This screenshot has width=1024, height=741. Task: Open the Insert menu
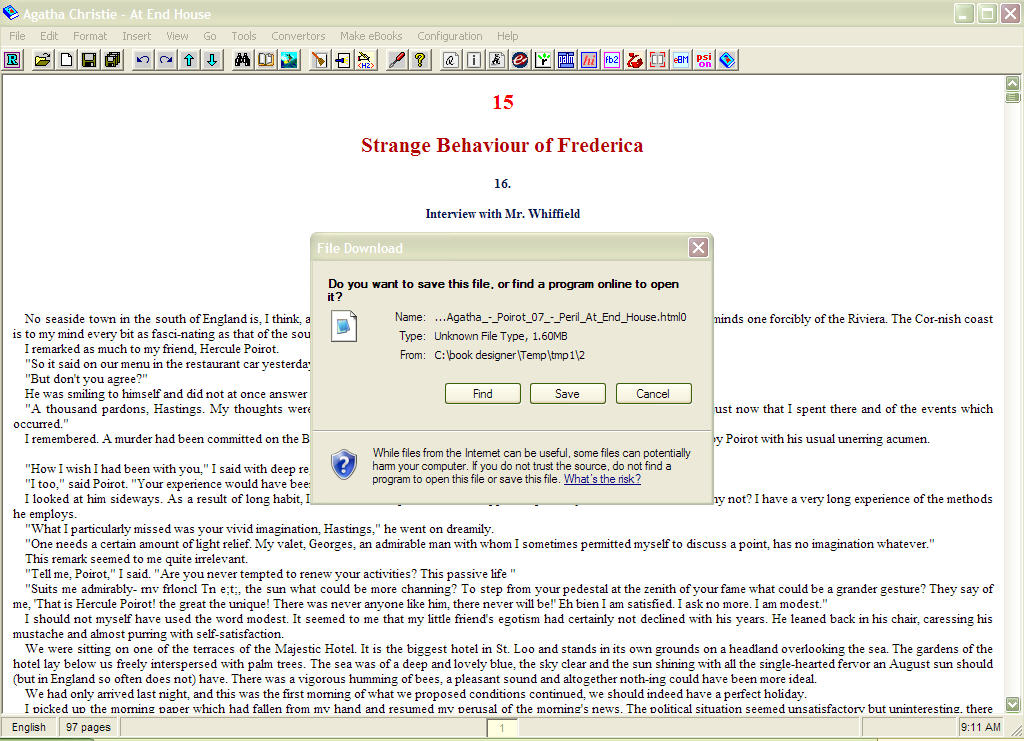(x=136, y=36)
